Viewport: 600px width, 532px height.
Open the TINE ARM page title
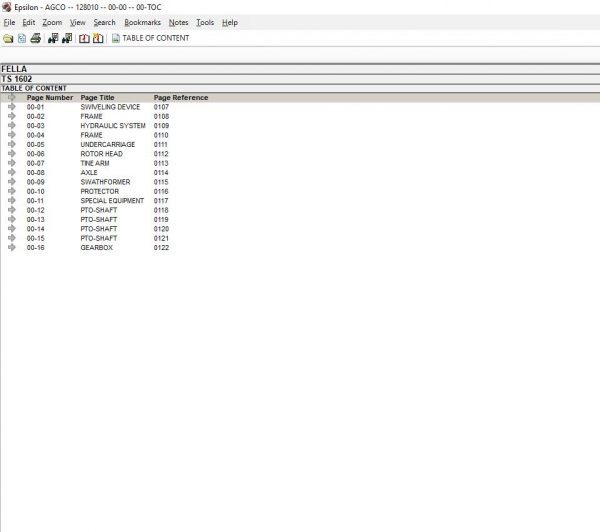95,163
